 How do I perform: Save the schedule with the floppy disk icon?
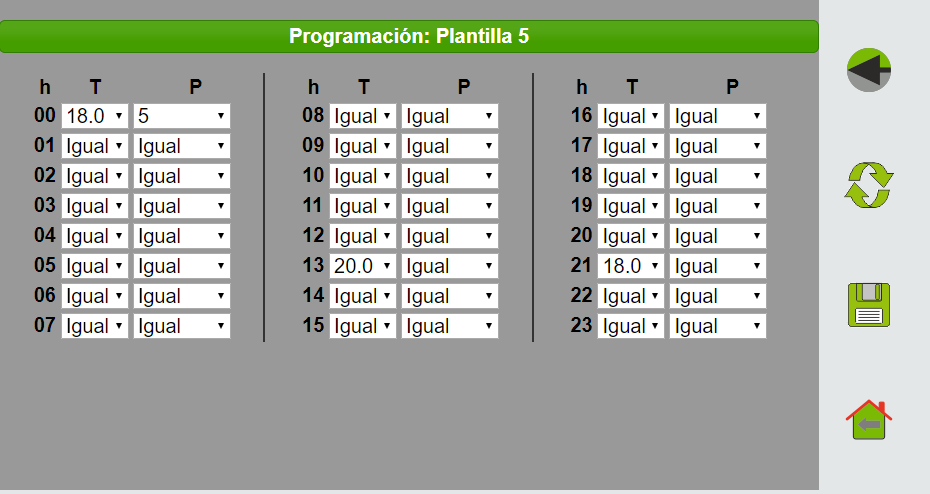[869, 305]
